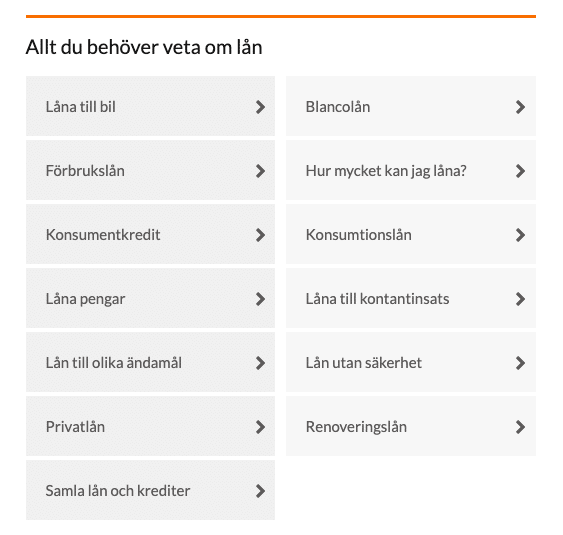The image size is (563, 535).
Task: Open the Blancolån link text
Action: [x=338, y=107]
